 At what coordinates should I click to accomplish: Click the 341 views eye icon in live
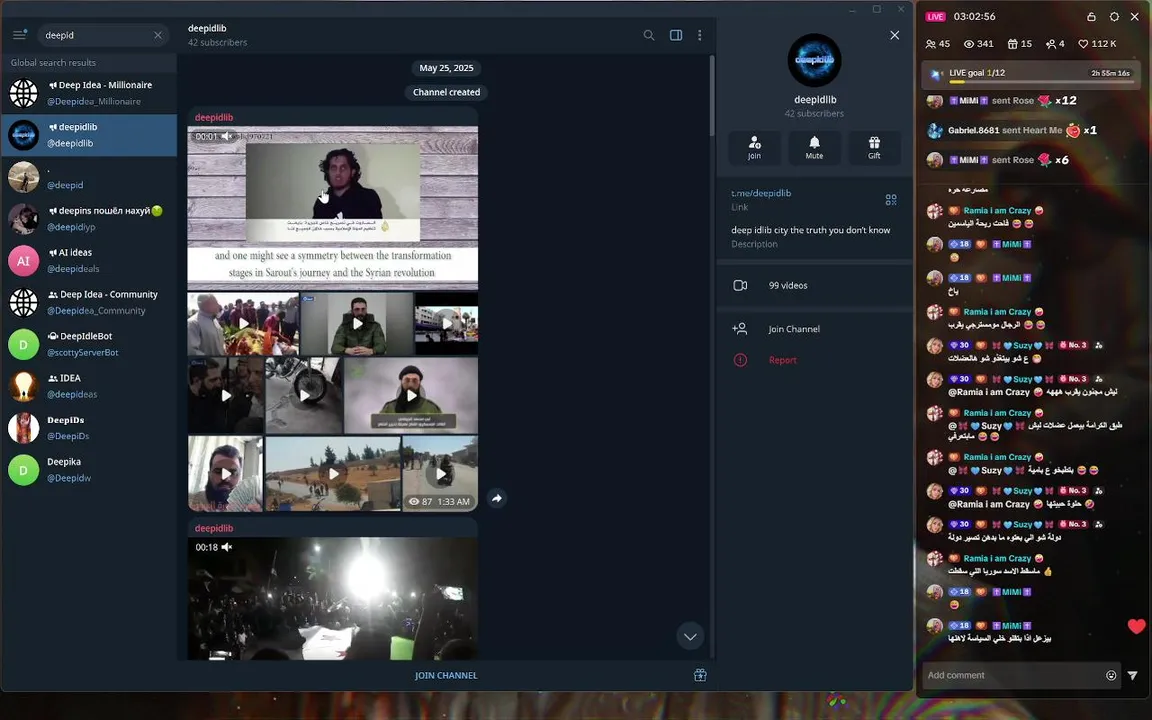tap(979, 44)
